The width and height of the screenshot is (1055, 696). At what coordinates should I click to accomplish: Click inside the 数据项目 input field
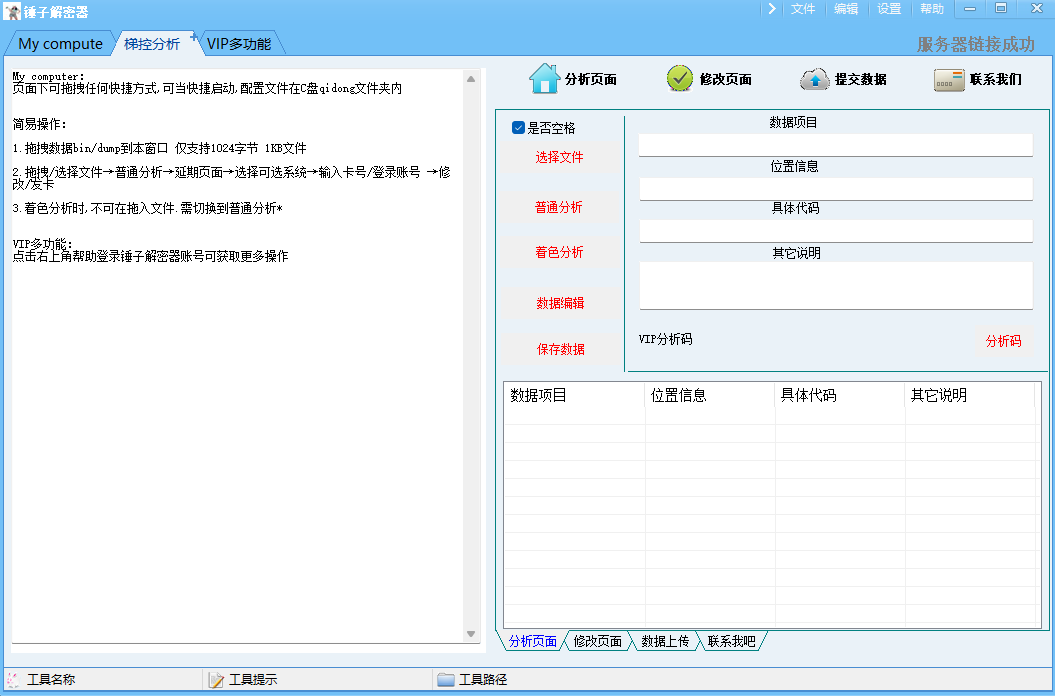[x=835, y=144]
